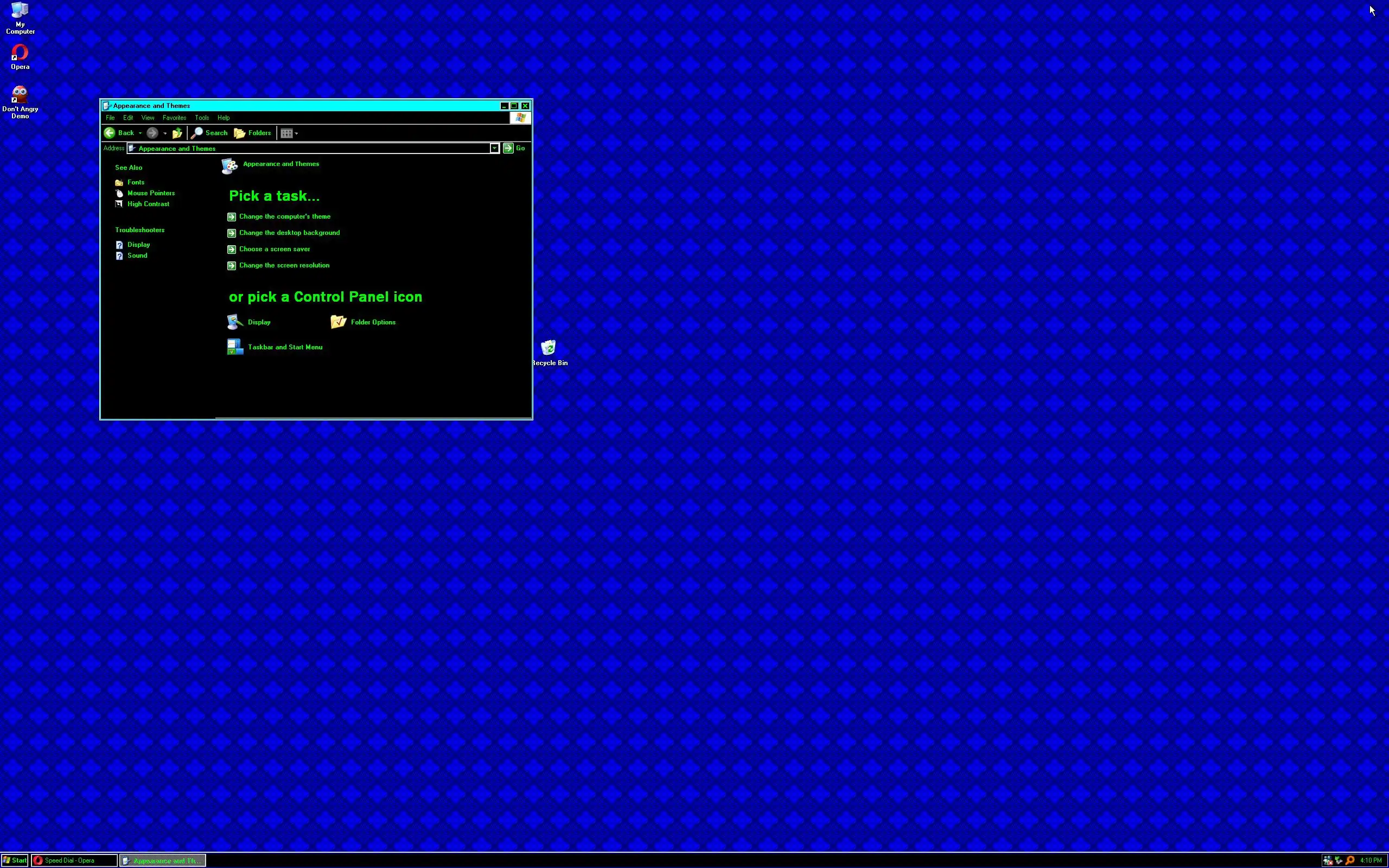Open the Display control panel icon
The height and width of the screenshot is (868, 1389).
pos(235,322)
